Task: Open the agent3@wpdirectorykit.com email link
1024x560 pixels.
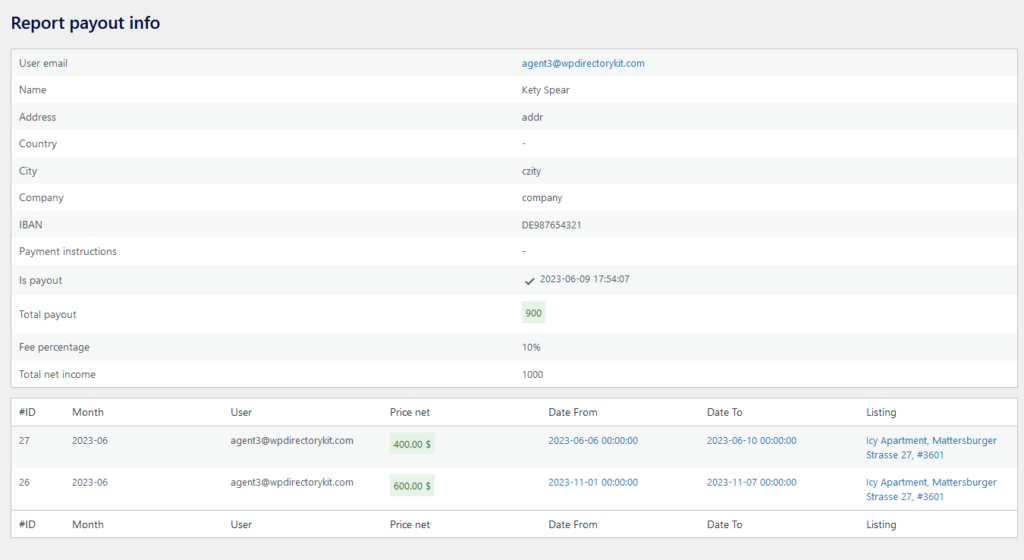Action: (x=583, y=63)
